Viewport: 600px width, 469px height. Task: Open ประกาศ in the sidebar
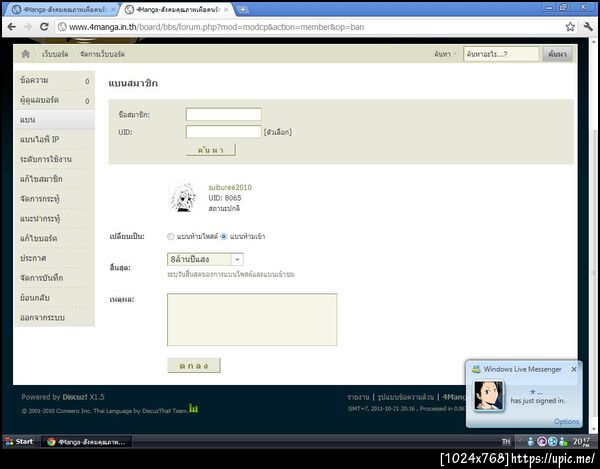[54, 258]
